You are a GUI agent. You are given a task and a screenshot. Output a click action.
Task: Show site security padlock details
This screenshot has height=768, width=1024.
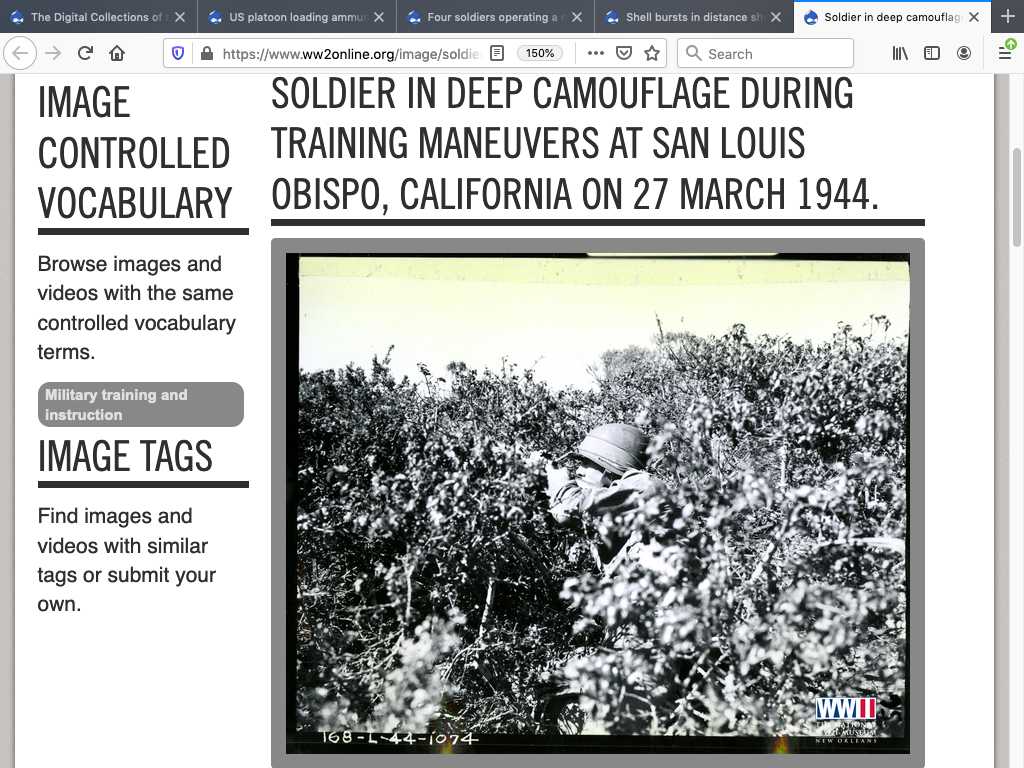(206, 53)
